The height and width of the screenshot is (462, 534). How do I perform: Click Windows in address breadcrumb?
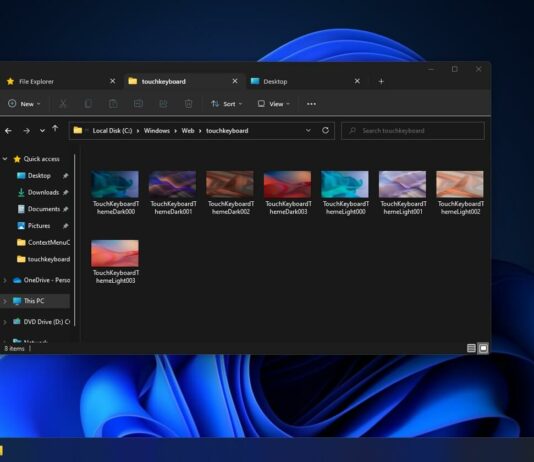point(157,131)
